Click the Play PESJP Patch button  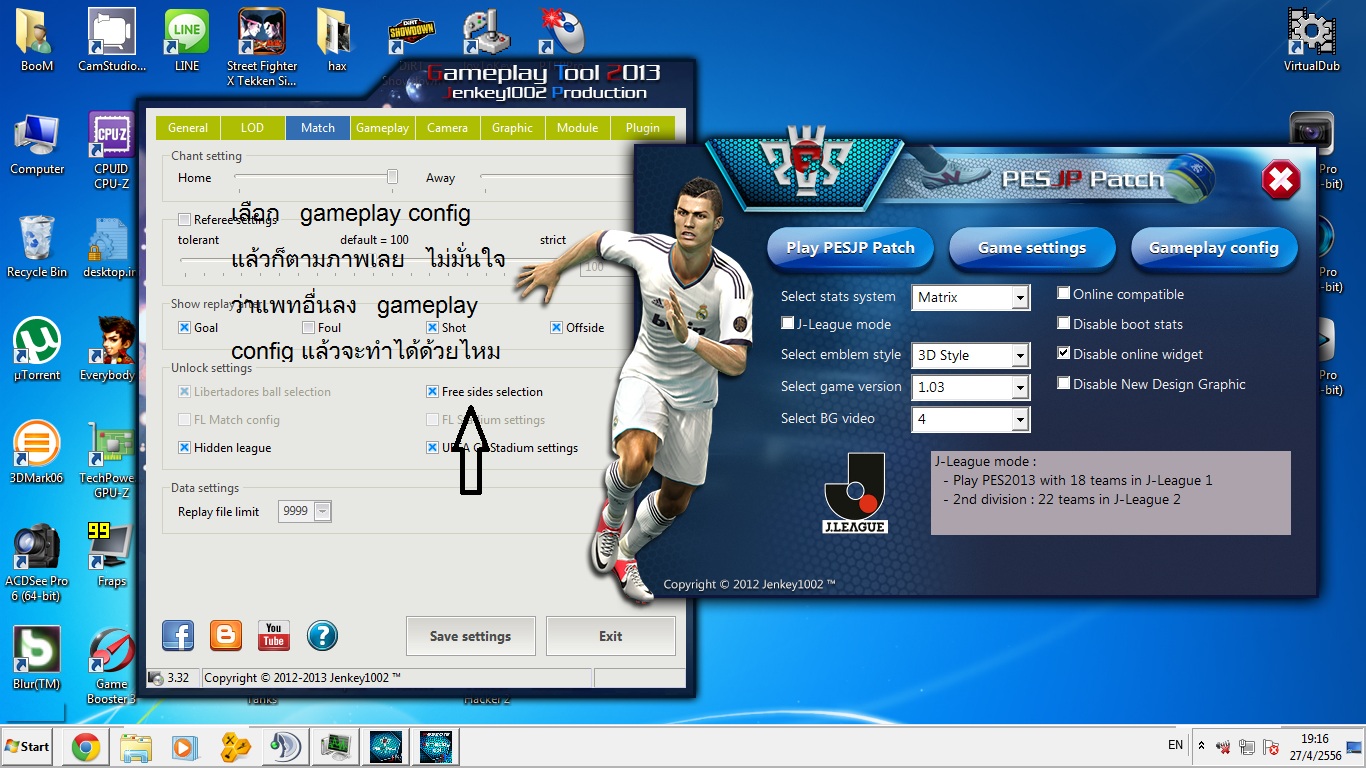tap(850, 247)
